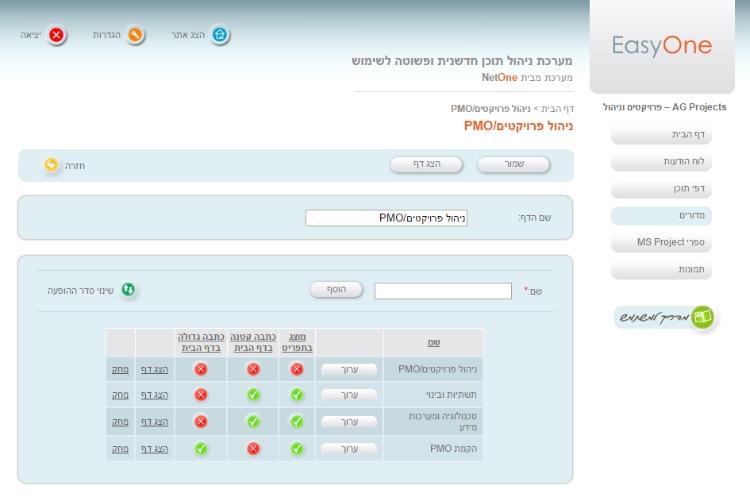The width and height of the screenshot is (750, 500).
Task: Toggle 'כתבה קטנה' for הקמת PMO row
Action: tap(254, 448)
